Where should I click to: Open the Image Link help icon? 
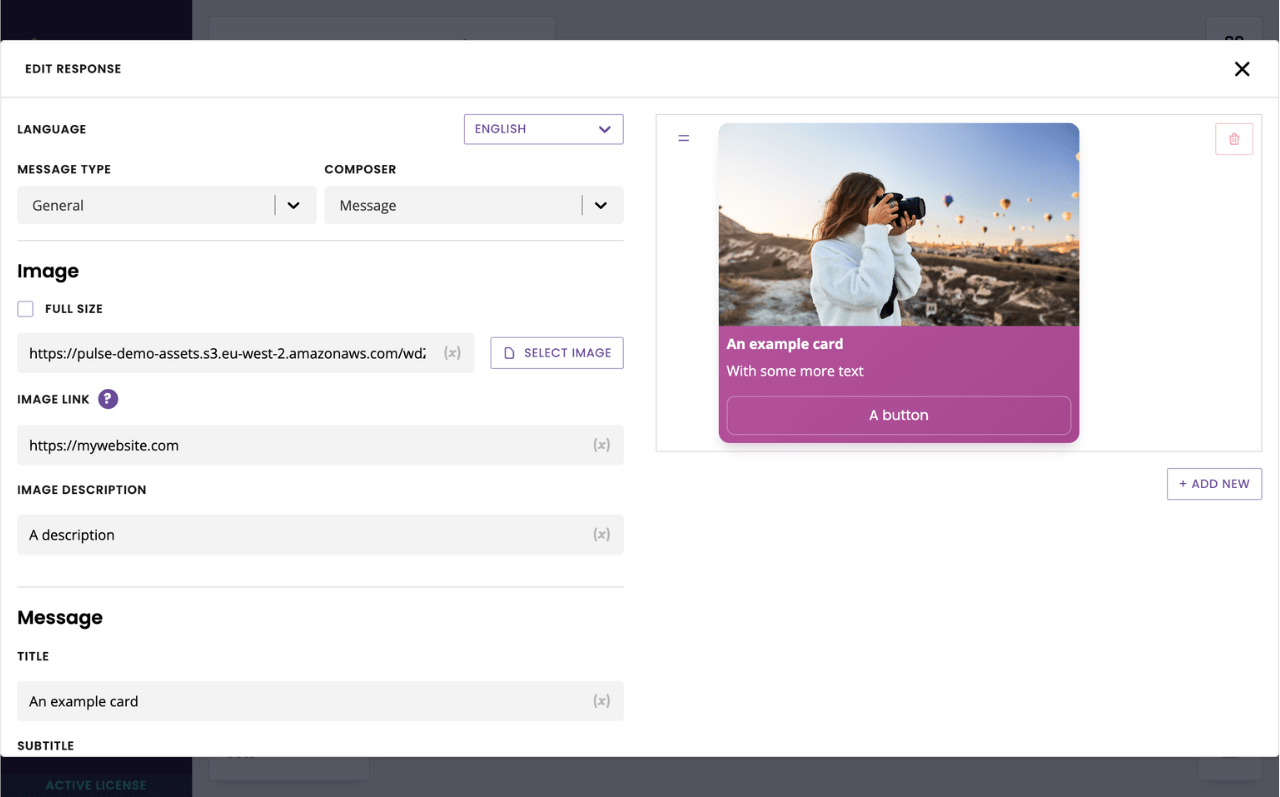pos(108,399)
